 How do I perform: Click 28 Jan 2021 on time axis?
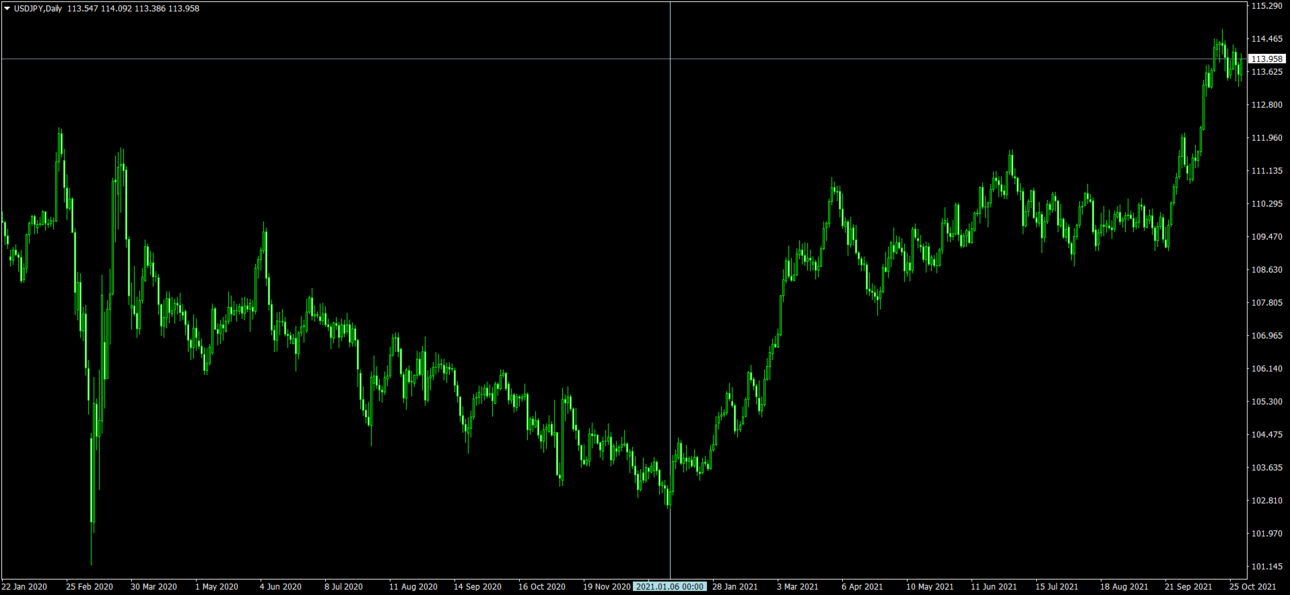[x=735, y=587]
